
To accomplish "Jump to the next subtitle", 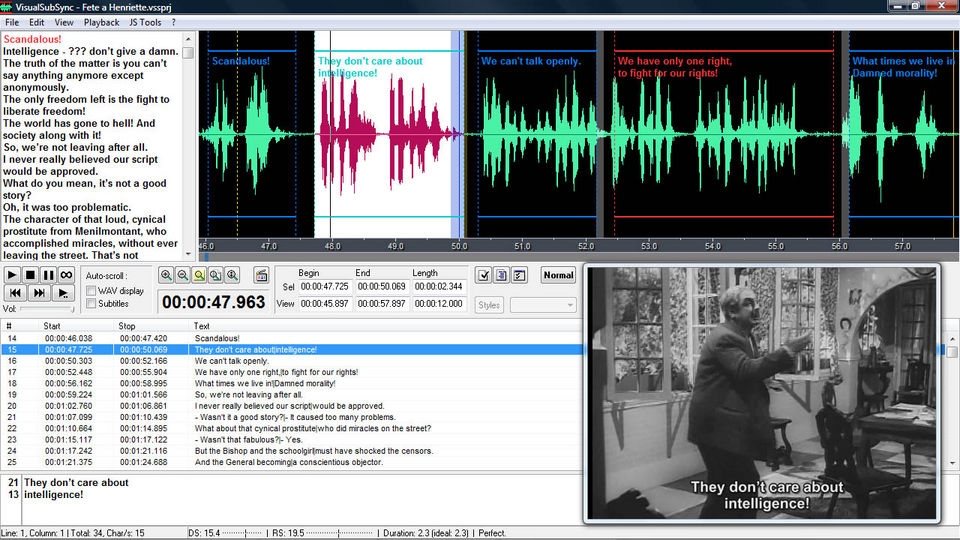I will 39,293.
